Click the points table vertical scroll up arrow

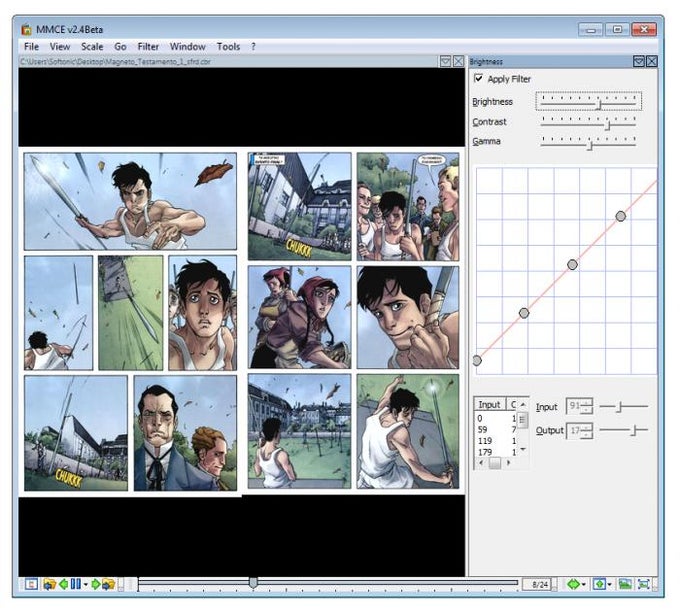(x=523, y=404)
